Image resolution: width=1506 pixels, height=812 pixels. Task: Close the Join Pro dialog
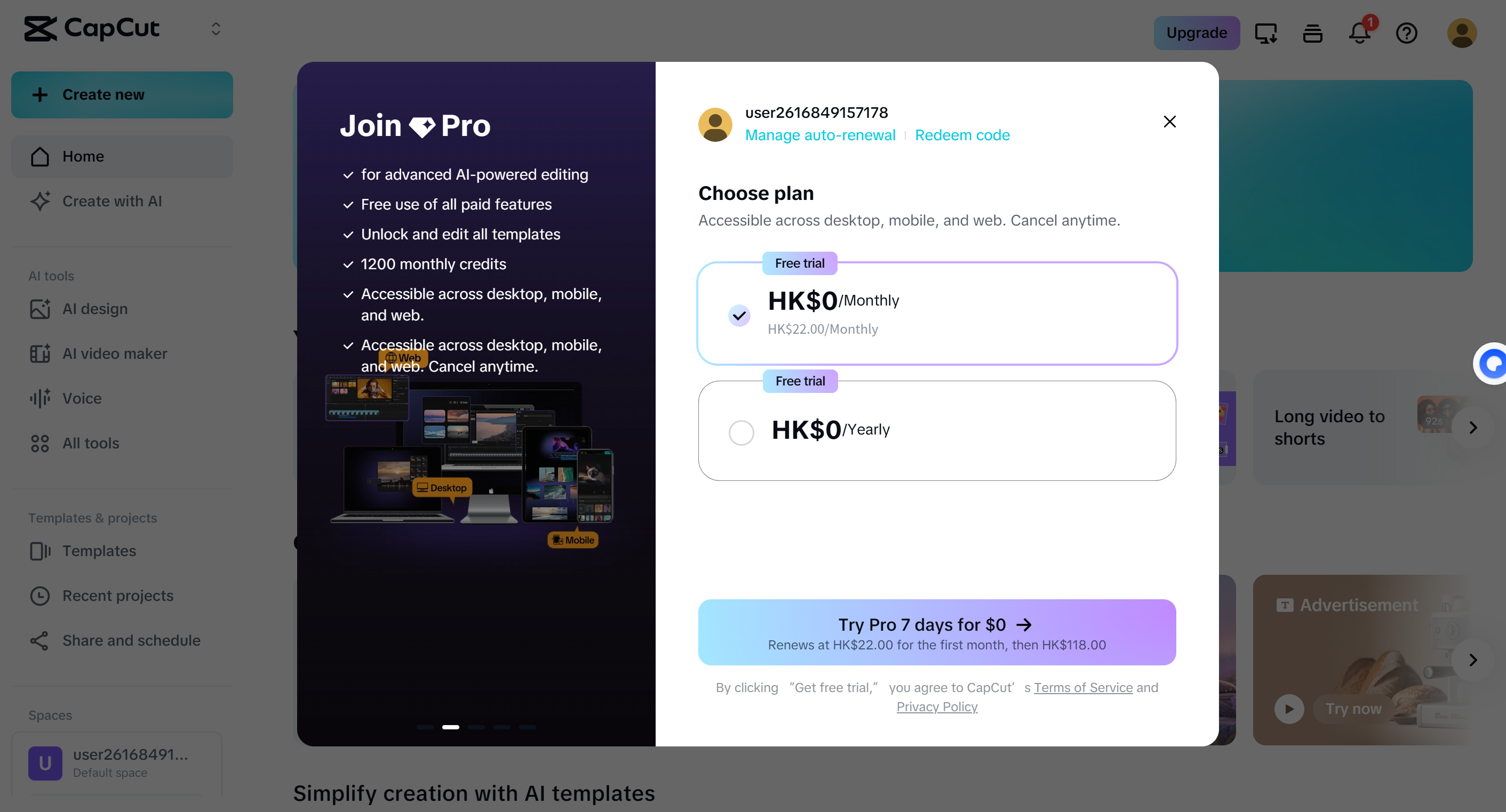tap(1169, 122)
